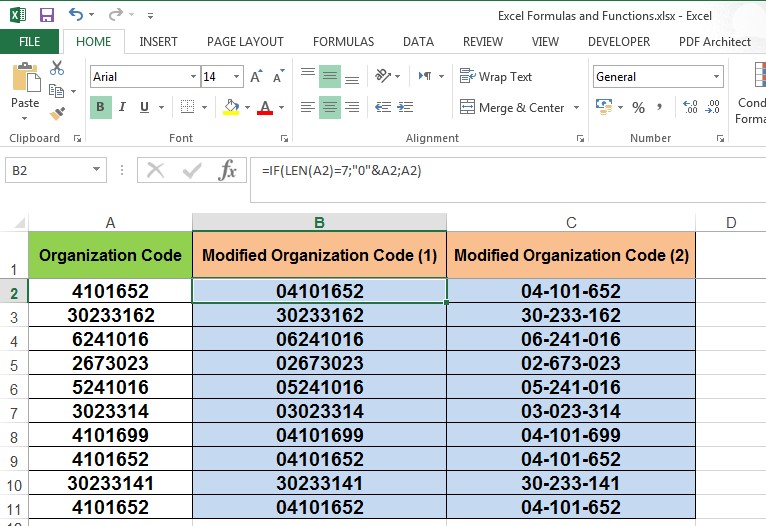Click the Paste button
Viewport: 766px width, 526px height.
25,88
